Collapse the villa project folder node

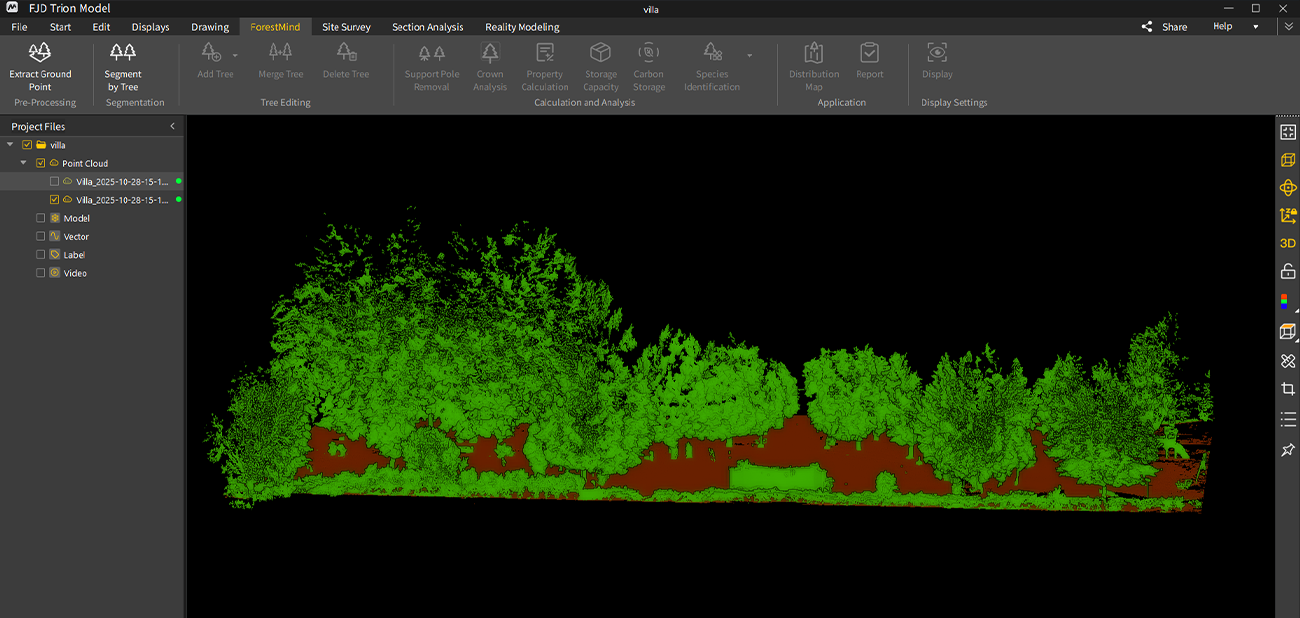point(10,145)
